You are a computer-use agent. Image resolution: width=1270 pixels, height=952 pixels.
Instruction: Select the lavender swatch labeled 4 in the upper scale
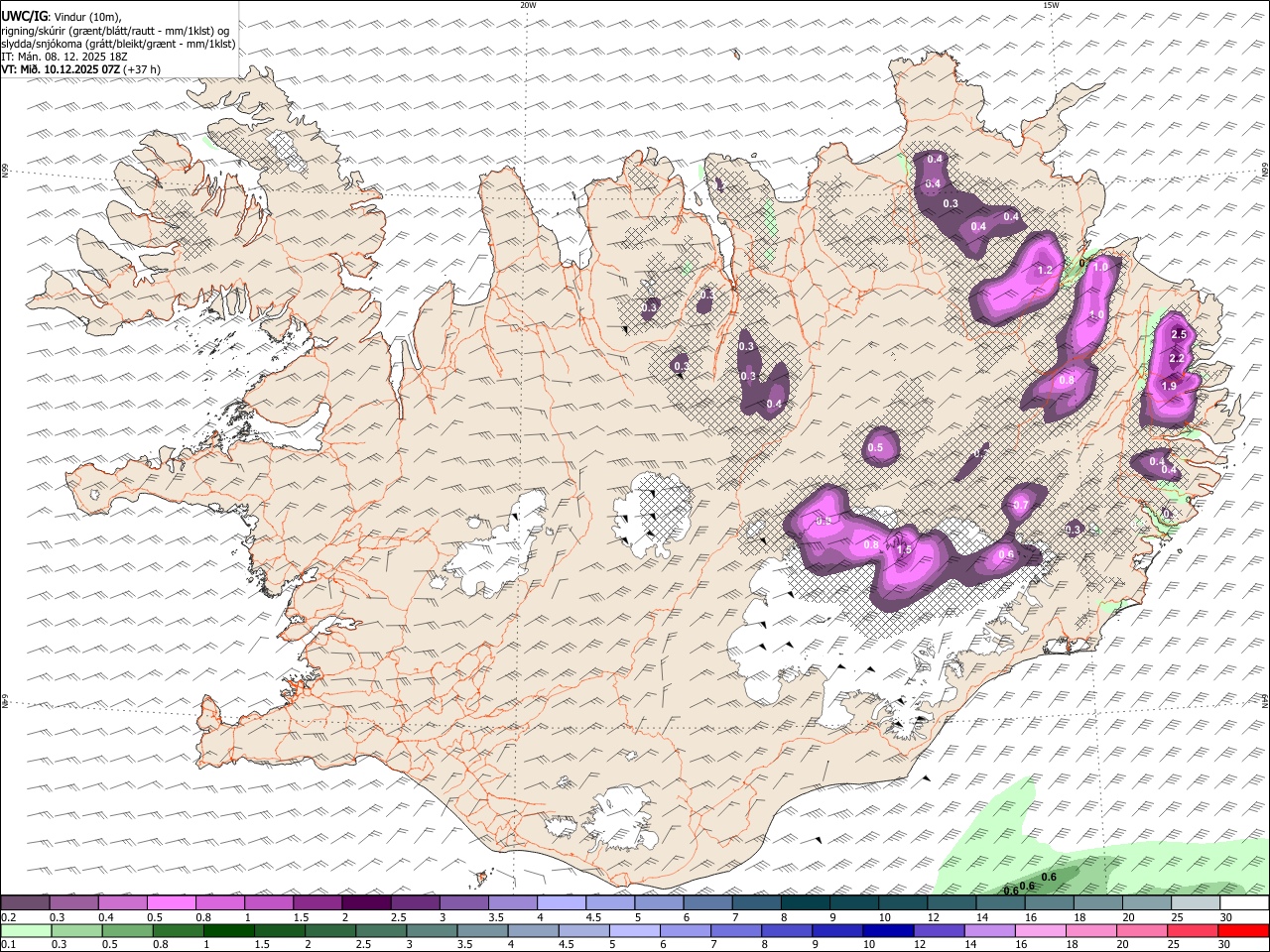562,903
